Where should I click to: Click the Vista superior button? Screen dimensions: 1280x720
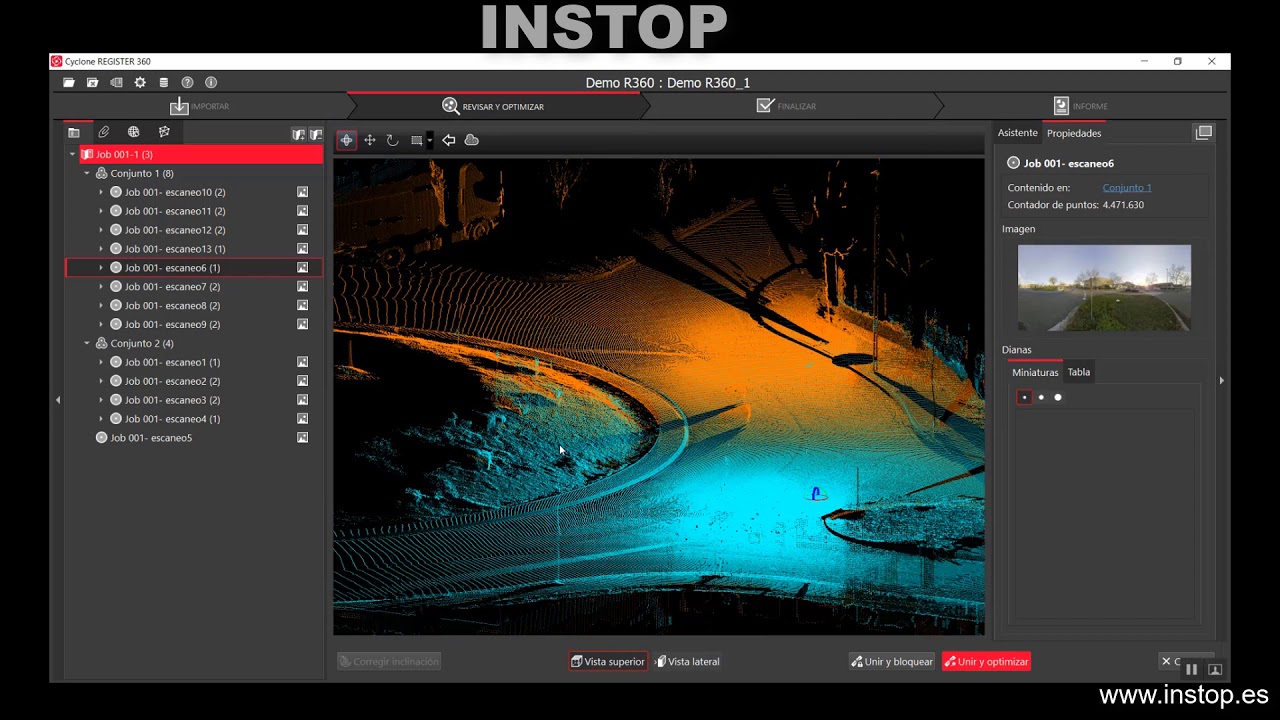(x=608, y=662)
